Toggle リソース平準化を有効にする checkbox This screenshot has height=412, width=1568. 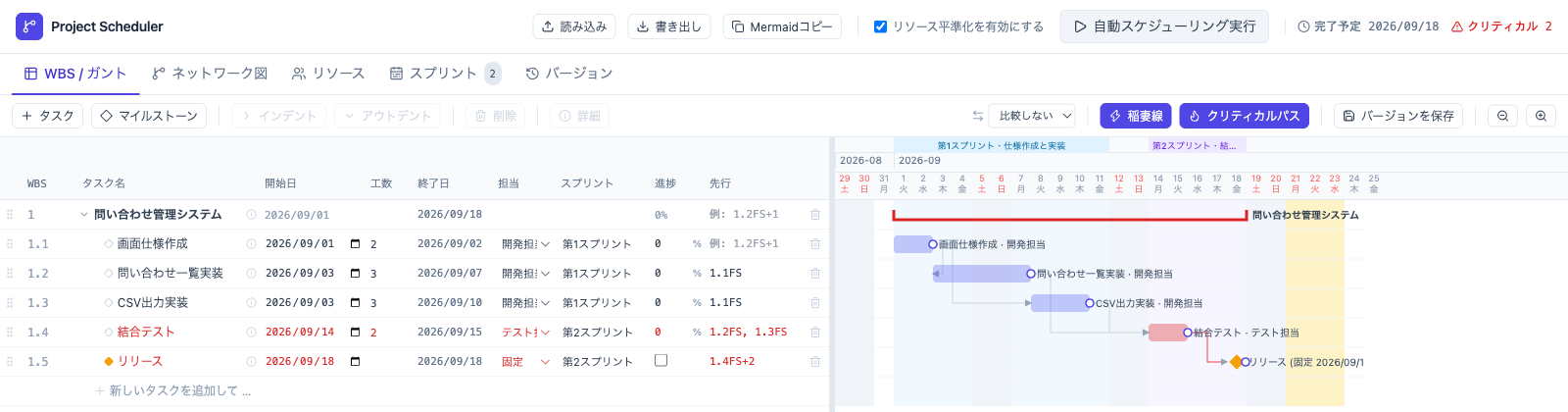[880, 26]
